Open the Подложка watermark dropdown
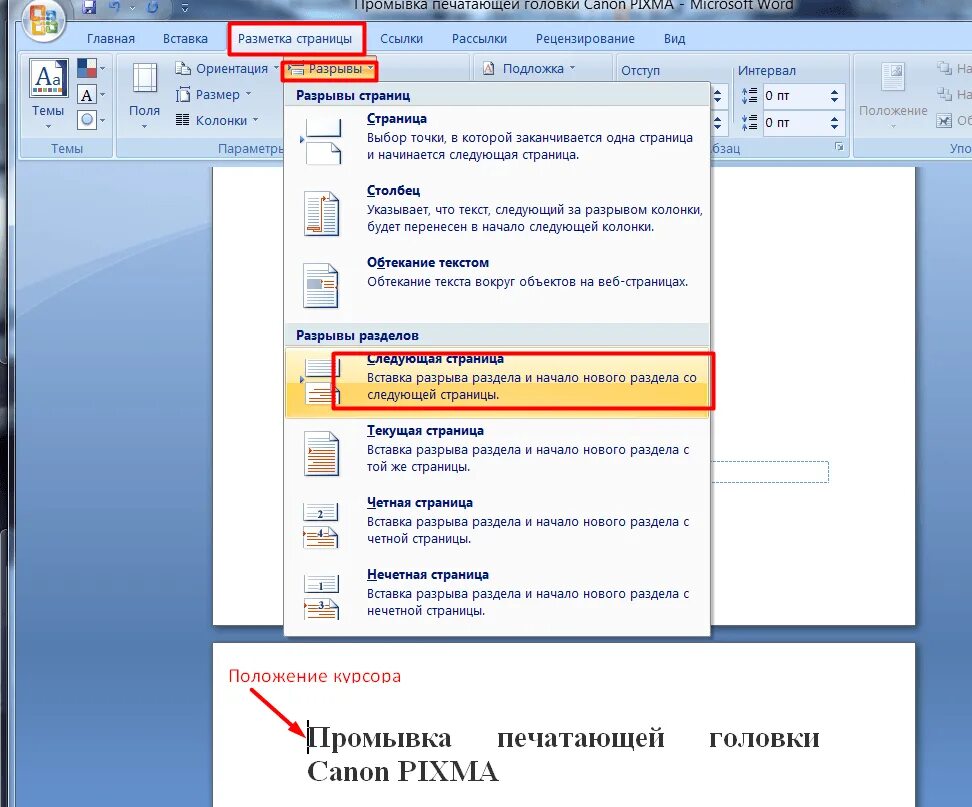This screenshot has width=972, height=807. pos(529,69)
